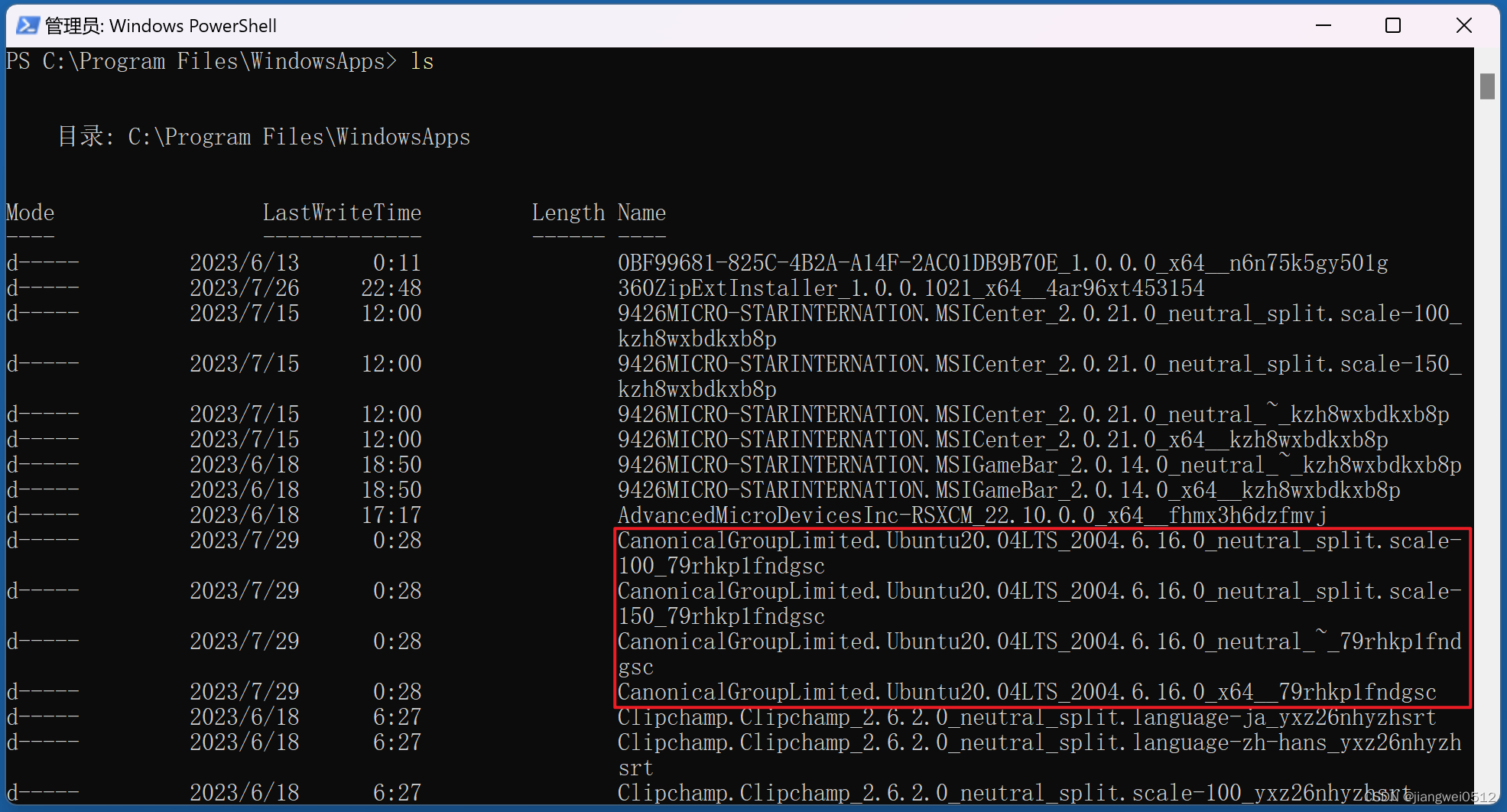The image size is (1507, 812).
Task: Click MSIGameBar_2.0.14.0_neutral folder name
Action: tap(1039, 465)
